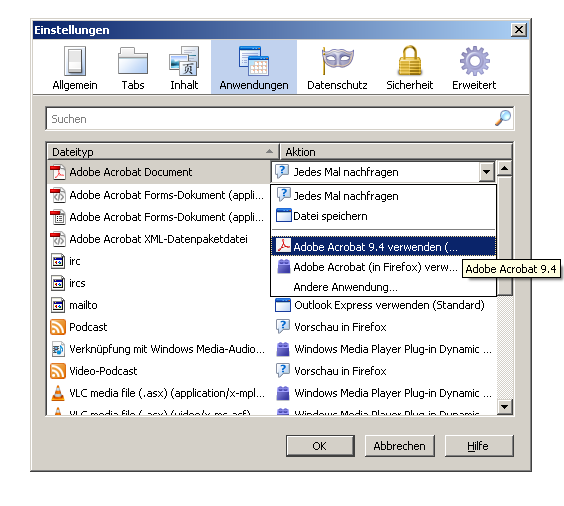Click Outlook Express verwenden (Standard) action
This screenshot has height=506, width=564.
(x=389, y=305)
